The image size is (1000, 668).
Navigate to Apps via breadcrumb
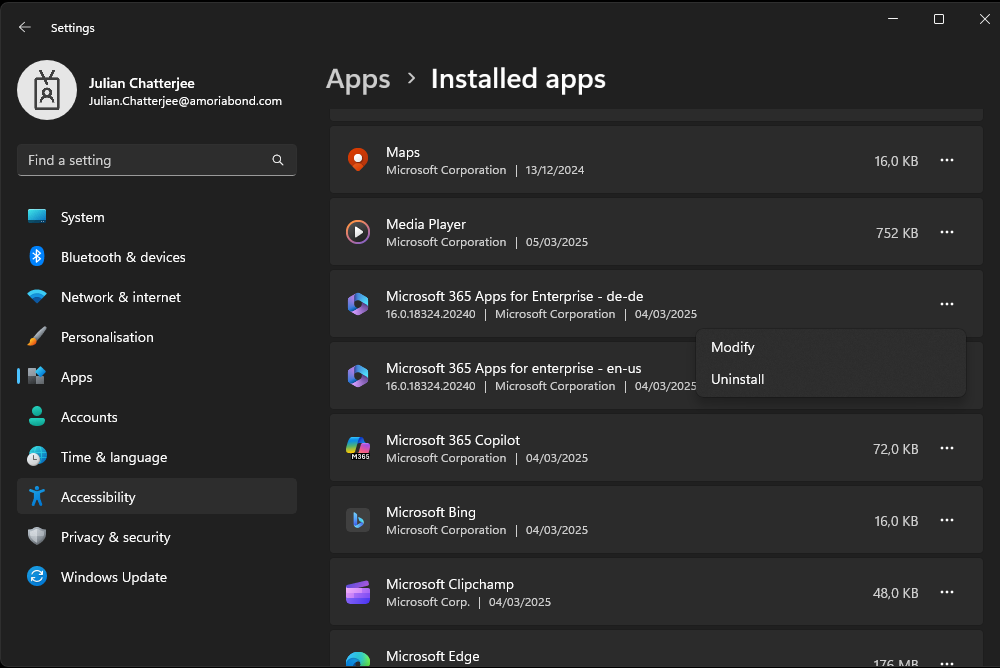tap(358, 79)
